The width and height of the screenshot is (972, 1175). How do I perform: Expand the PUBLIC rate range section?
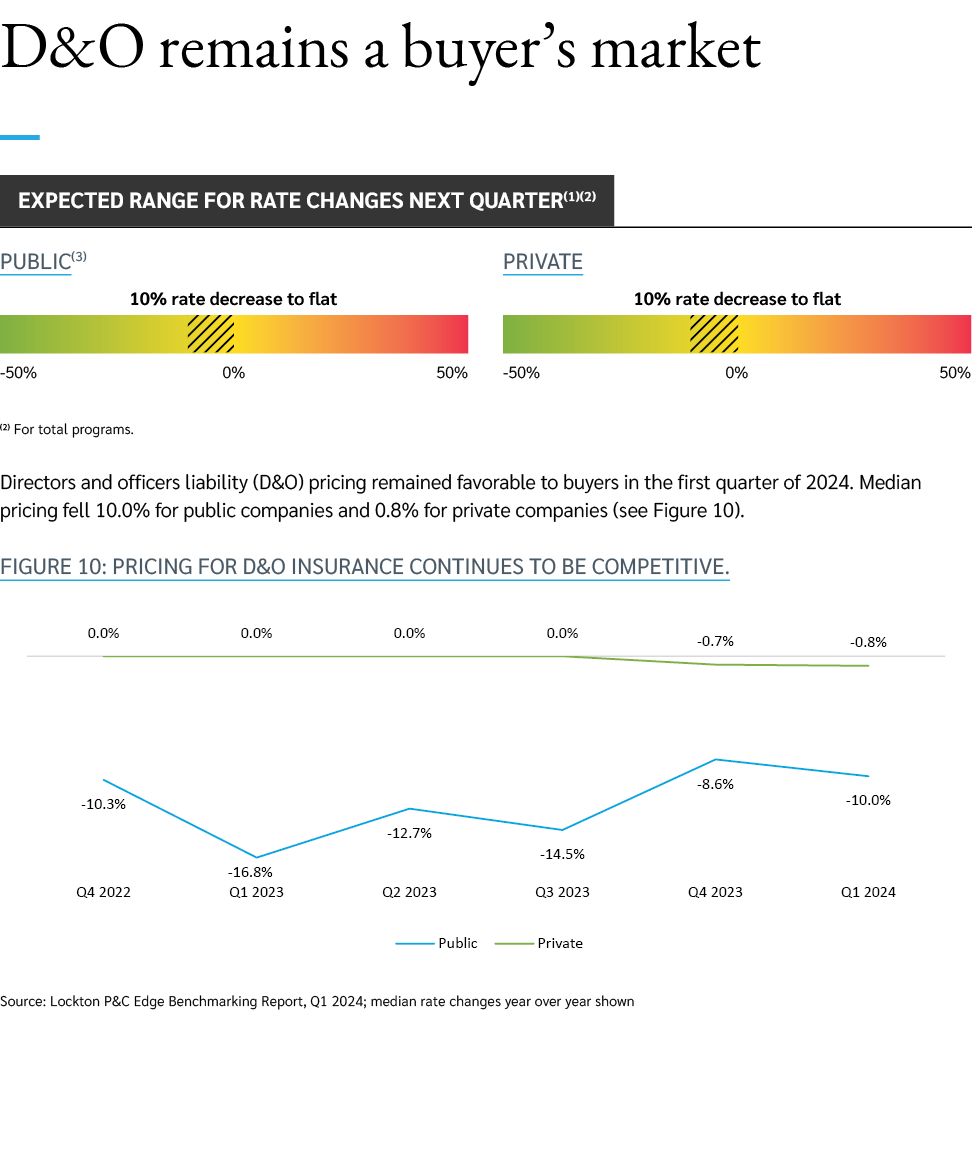pyautogui.click(x=40, y=262)
